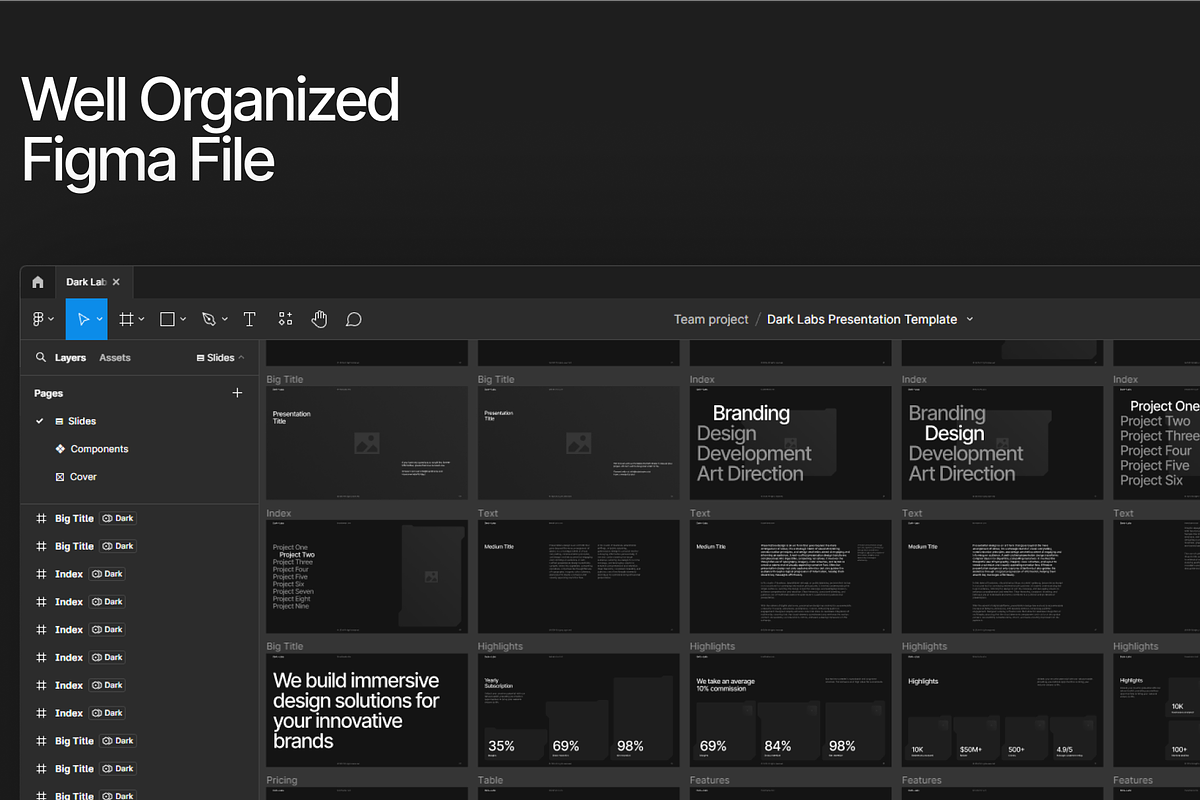Select the Move tool
The image size is (1200, 800).
click(84, 319)
